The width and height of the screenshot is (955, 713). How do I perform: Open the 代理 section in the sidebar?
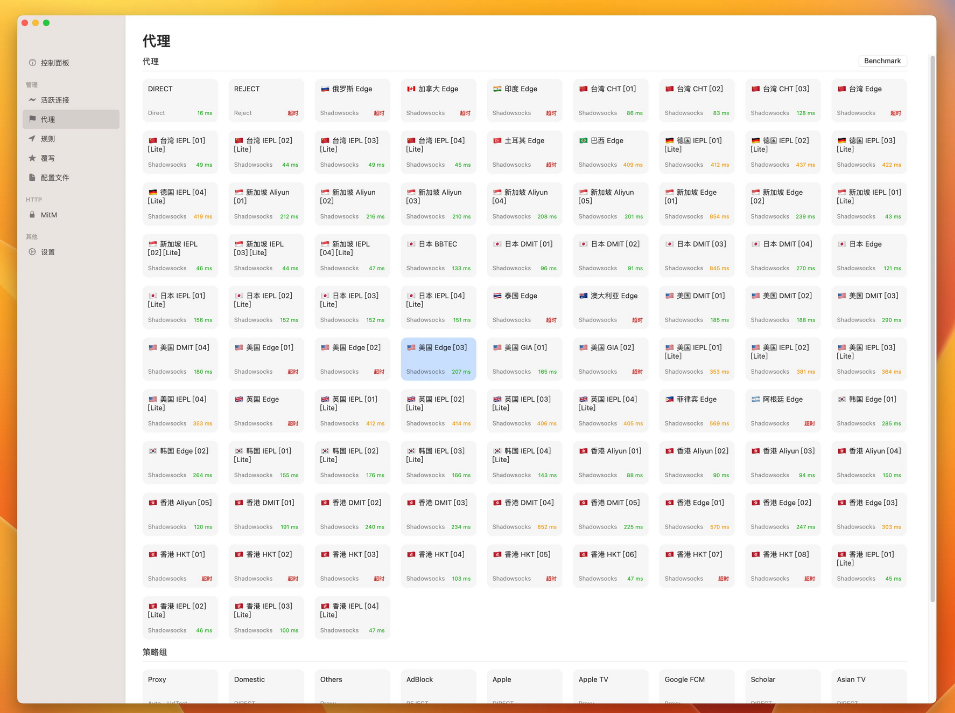tap(71, 119)
